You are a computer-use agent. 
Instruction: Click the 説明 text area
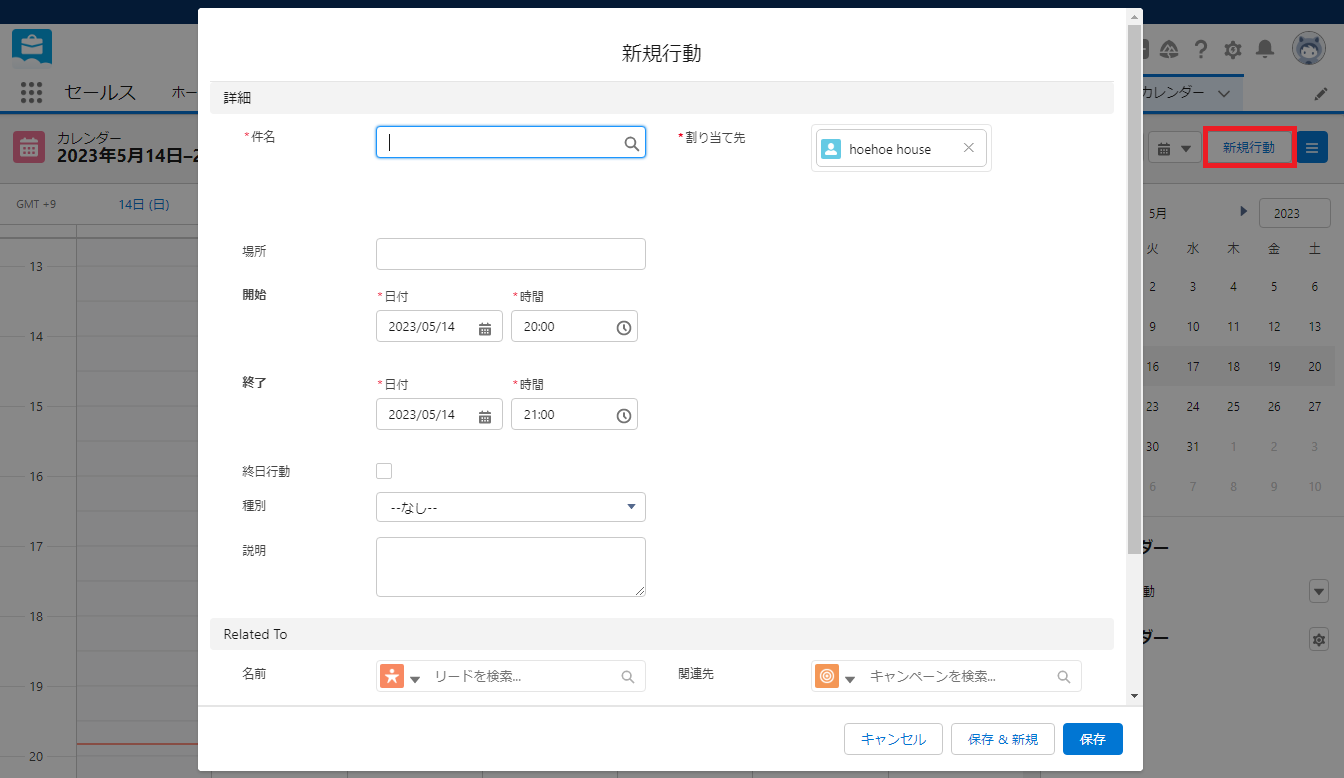pos(510,566)
